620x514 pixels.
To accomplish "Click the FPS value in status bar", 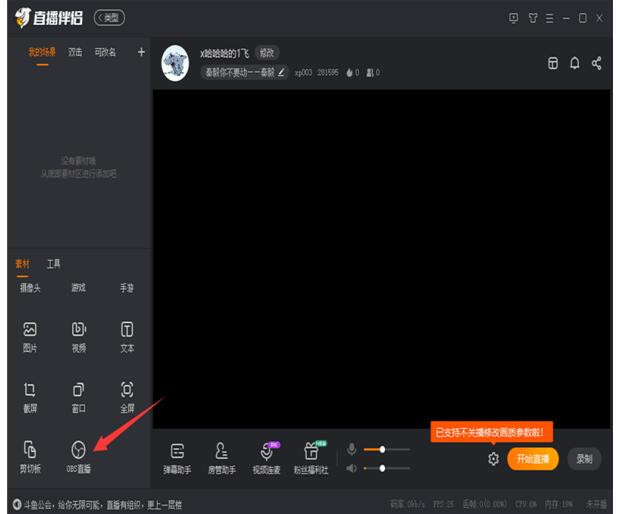I will pos(443,504).
